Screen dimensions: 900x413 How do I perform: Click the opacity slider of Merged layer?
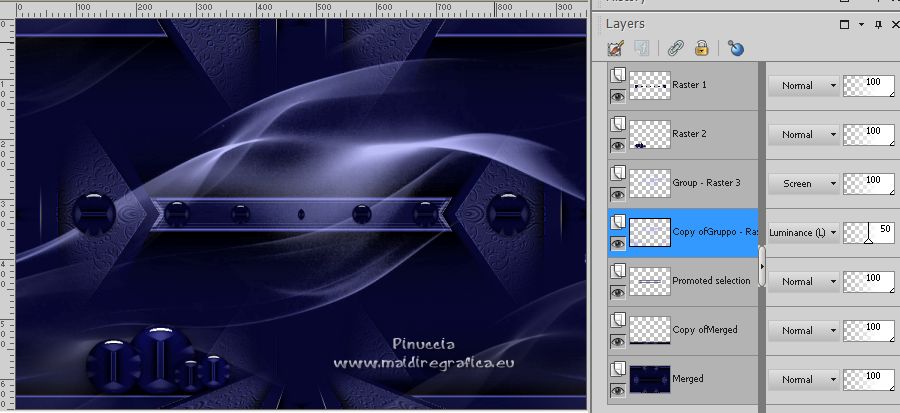[x=869, y=380]
